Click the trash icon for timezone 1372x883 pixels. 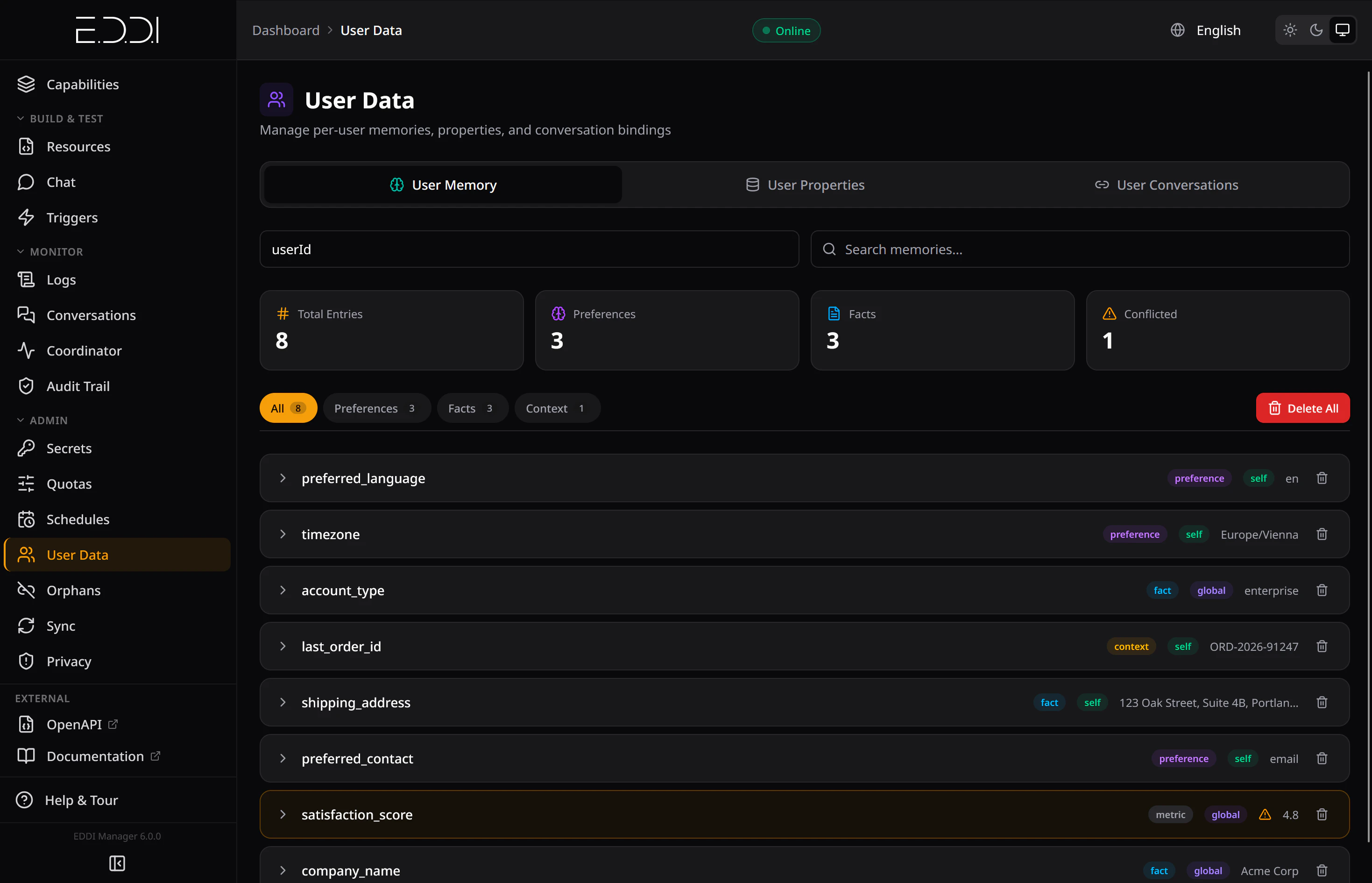pyautogui.click(x=1322, y=534)
